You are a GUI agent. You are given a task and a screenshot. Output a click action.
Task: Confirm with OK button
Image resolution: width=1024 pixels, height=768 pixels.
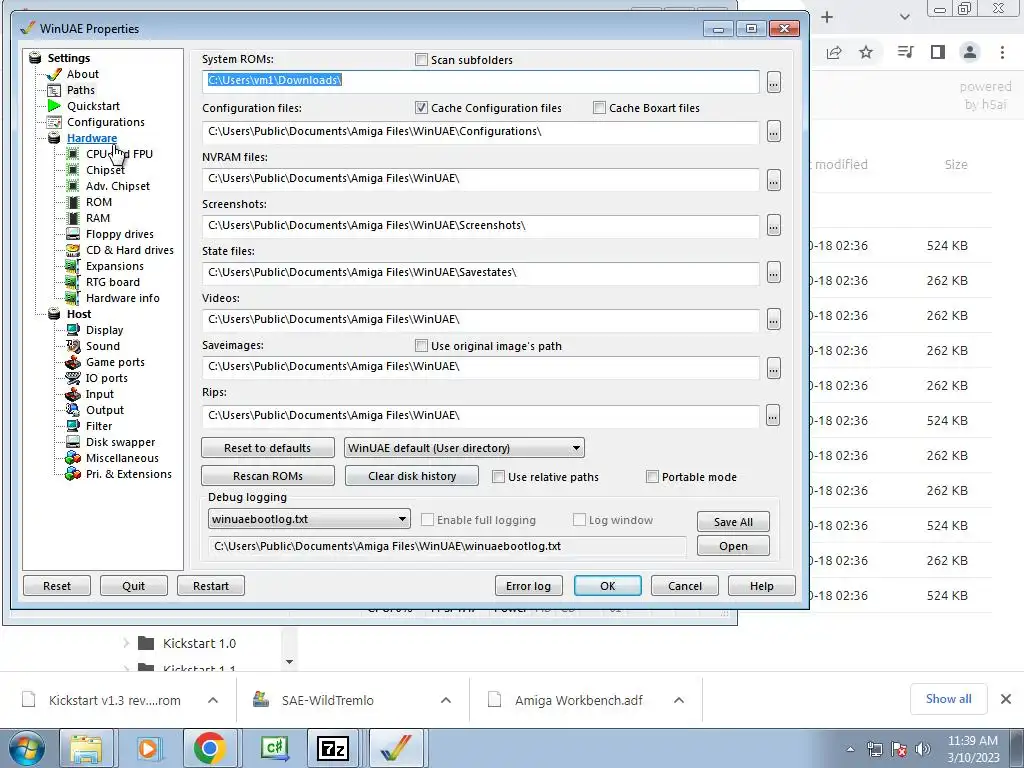[608, 586]
